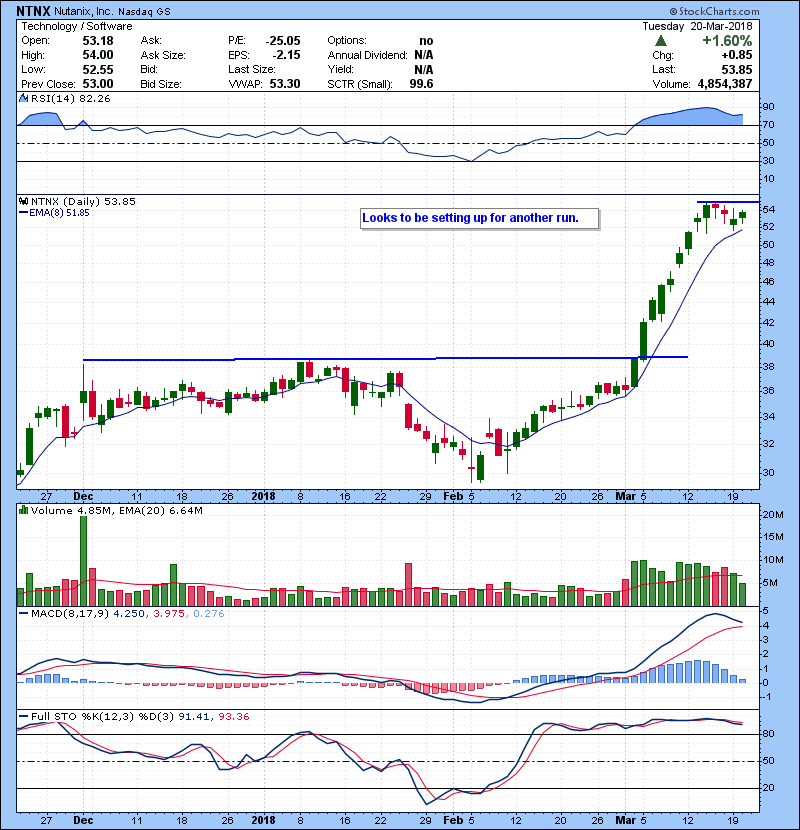The image size is (800, 830).
Task: Click the Volume value 4,854,387
Action: (x=725, y=84)
